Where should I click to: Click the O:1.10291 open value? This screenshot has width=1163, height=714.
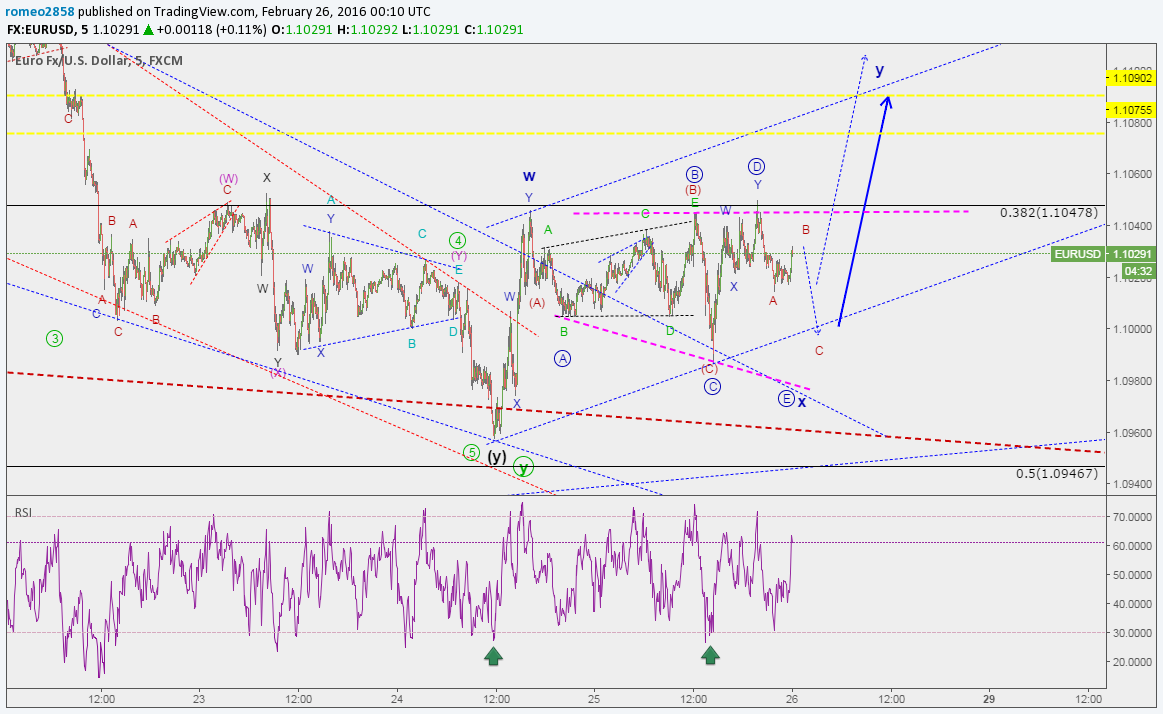pos(302,30)
